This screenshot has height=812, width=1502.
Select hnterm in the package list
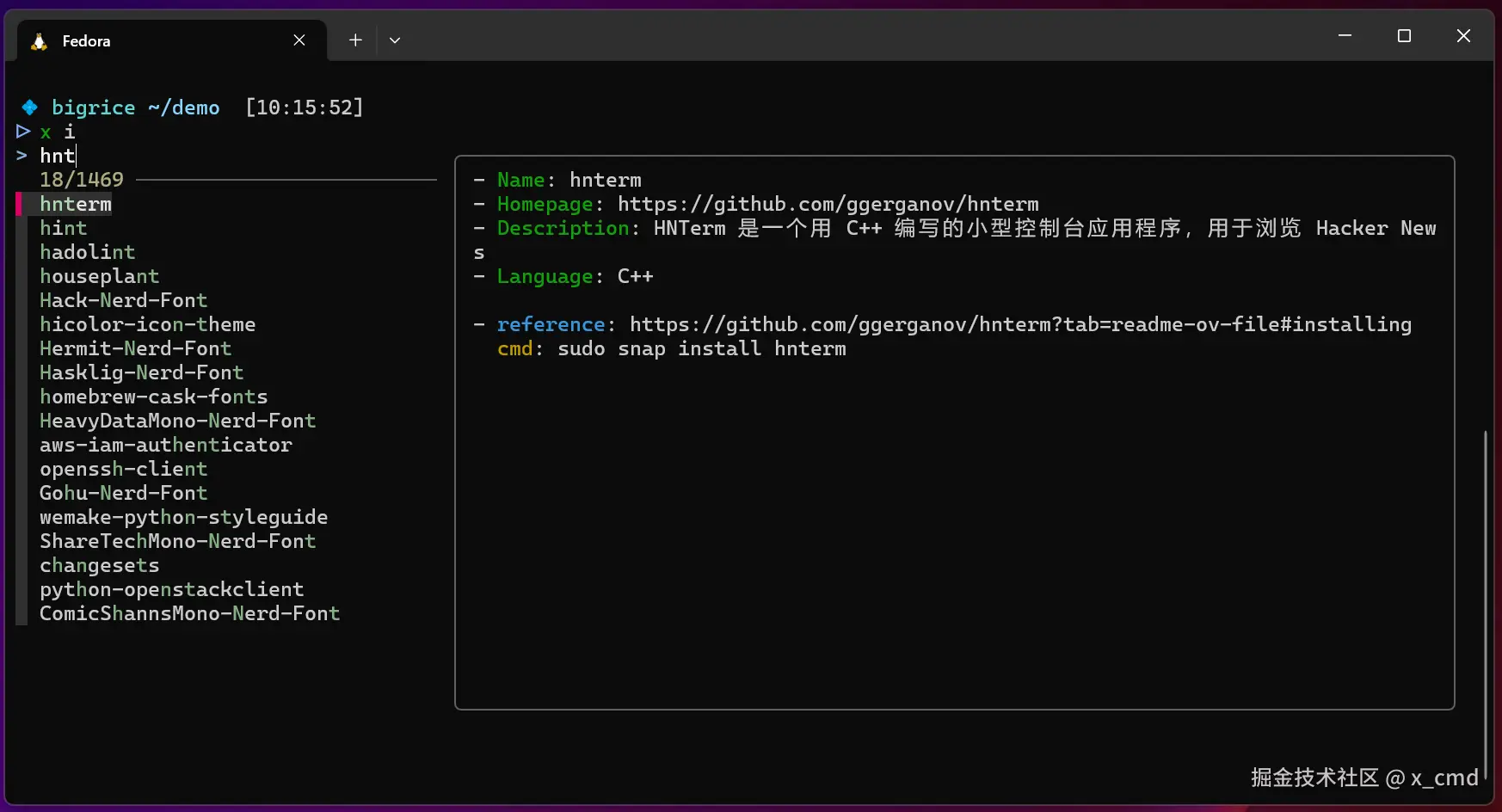click(76, 204)
